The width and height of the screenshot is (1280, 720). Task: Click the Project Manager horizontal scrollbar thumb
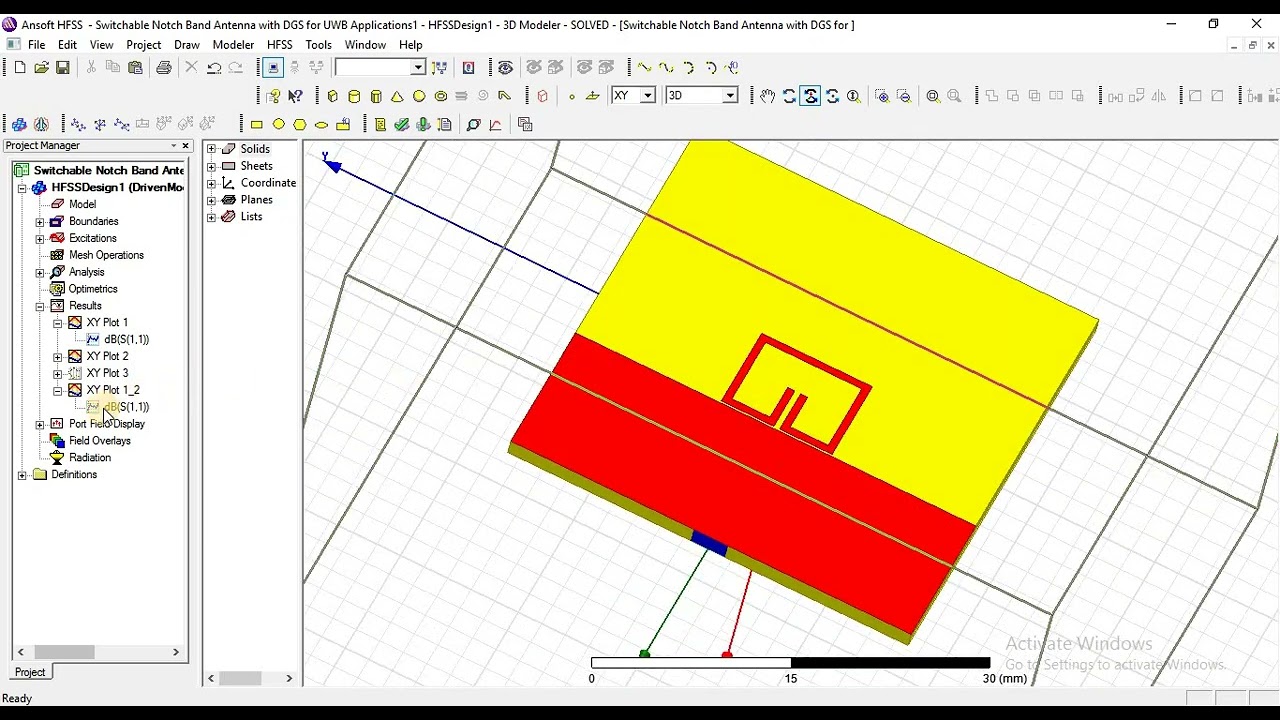coord(65,652)
